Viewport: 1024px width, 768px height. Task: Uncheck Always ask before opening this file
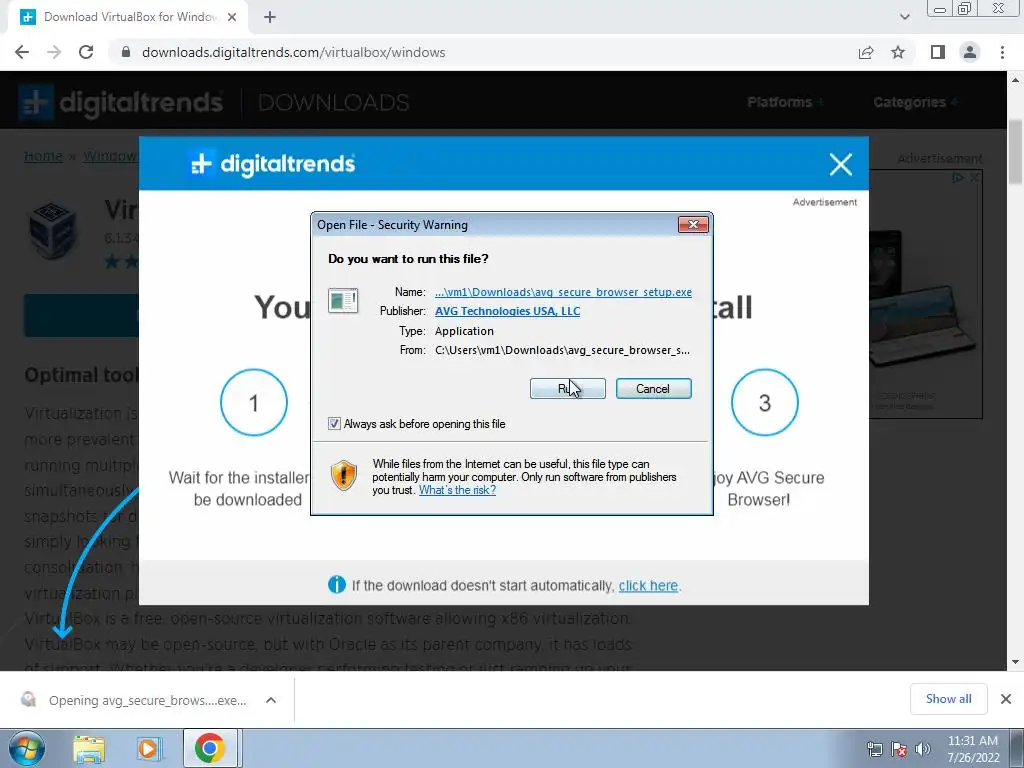pyautogui.click(x=334, y=424)
